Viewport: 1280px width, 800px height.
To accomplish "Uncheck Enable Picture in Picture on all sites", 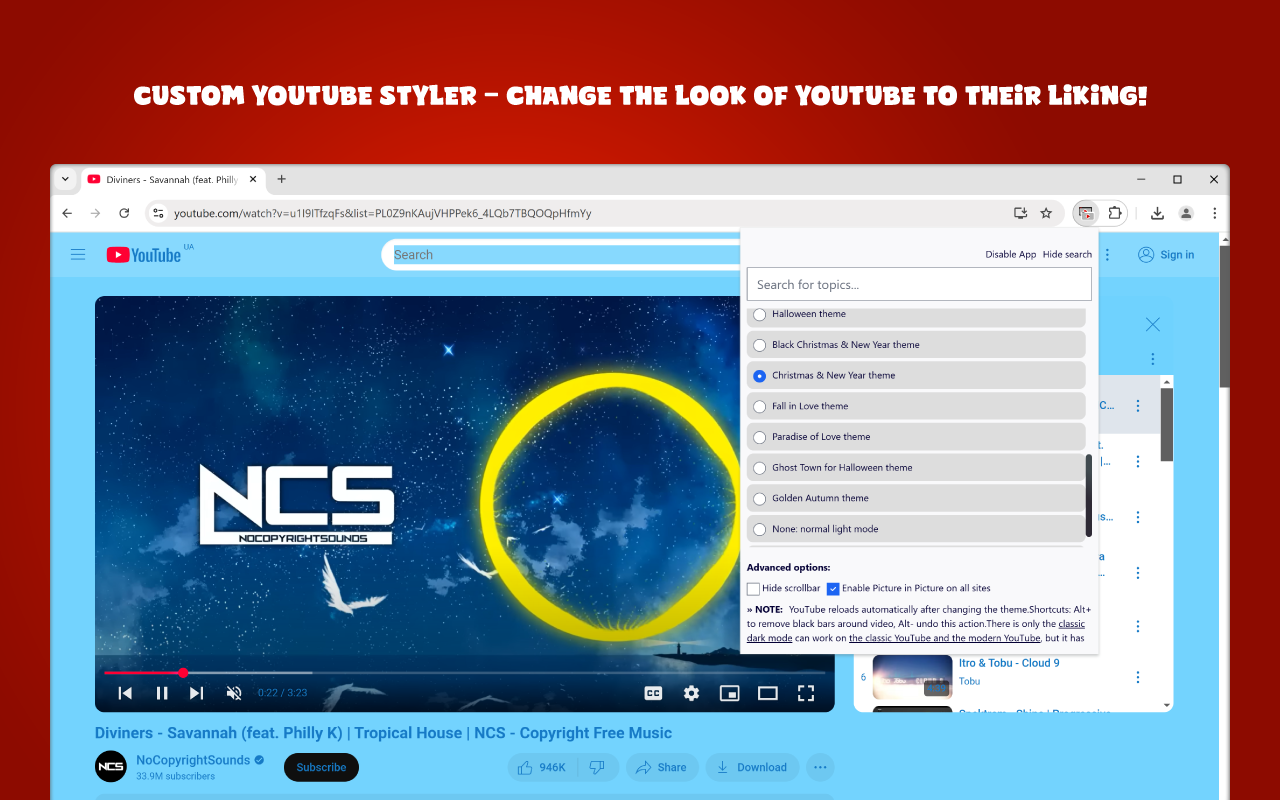I will pyautogui.click(x=833, y=588).
